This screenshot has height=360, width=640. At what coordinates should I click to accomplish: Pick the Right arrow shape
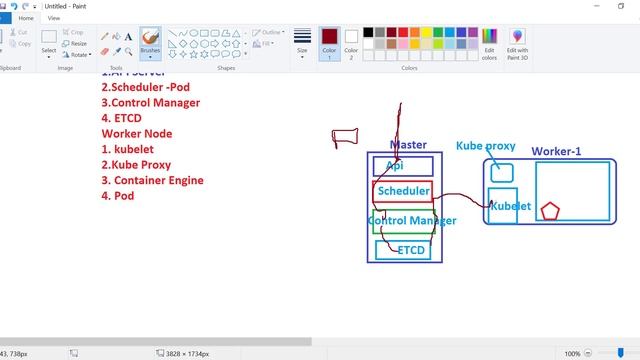pyautogui.click(x=215, y=44)
